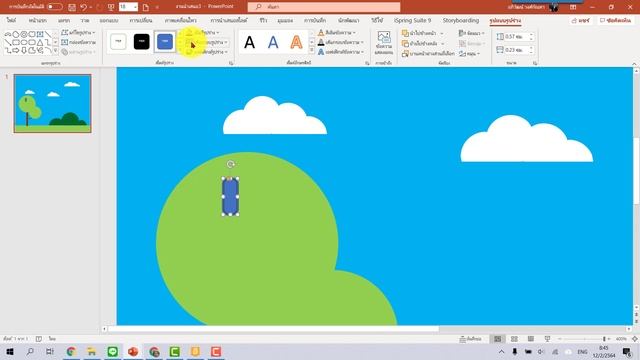The image size is (640, 360).
Task: Open the Text Outline dropdown
Action: pyautogui.click(x=341, y=42)
